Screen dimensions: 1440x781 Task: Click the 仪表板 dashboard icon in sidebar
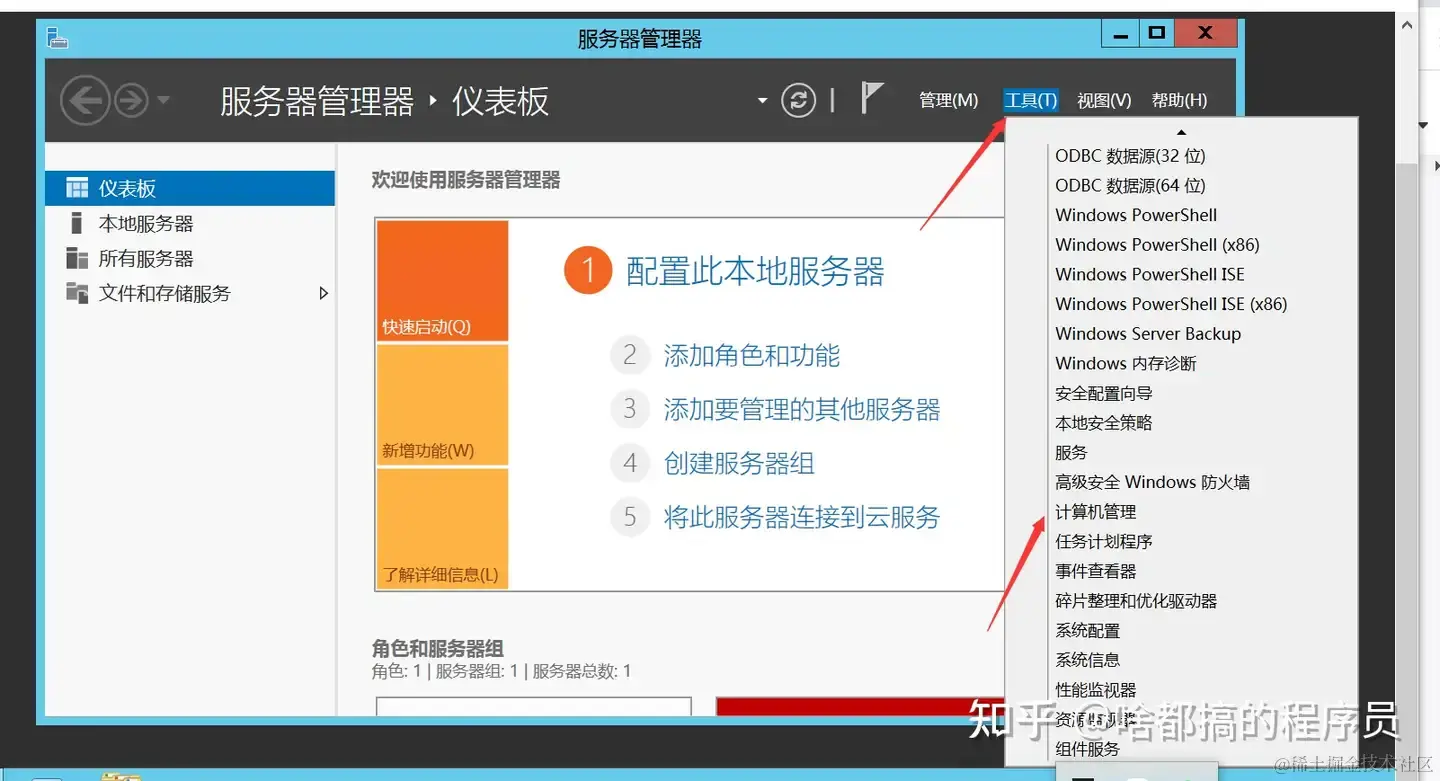76,188
